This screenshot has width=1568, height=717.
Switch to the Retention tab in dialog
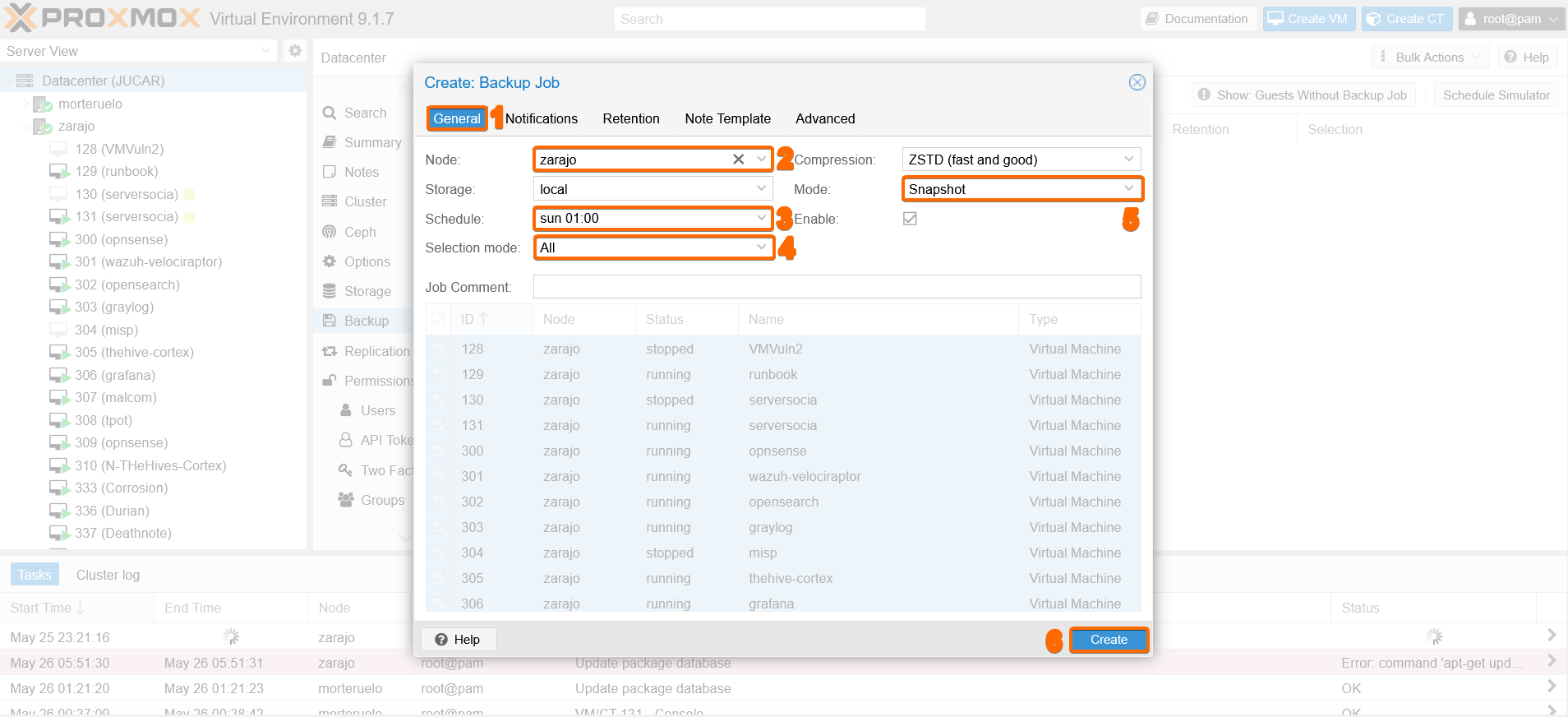pos(631,118)
